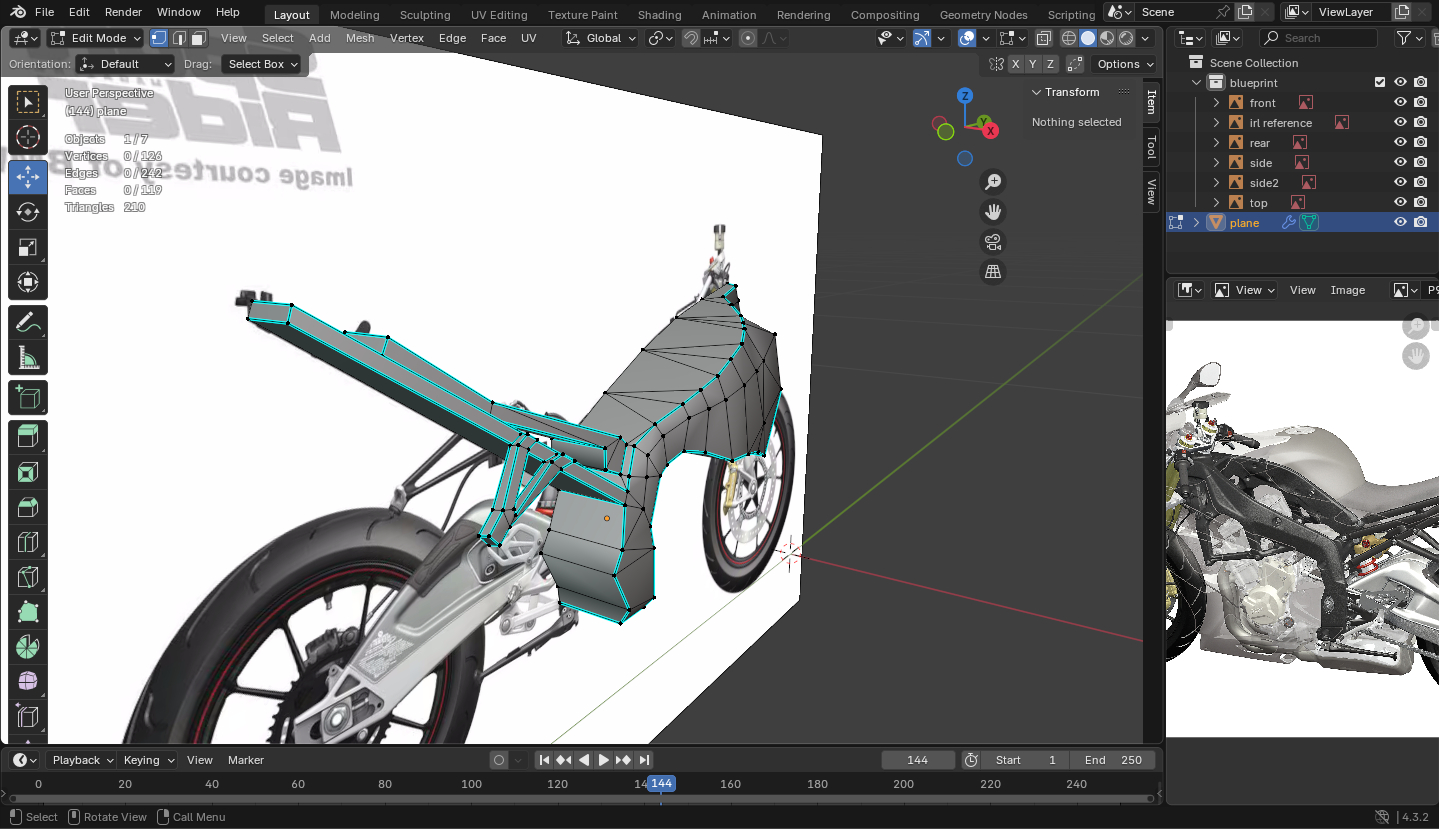The width and height of the screenshot is (1439, 829).
Task: Hide the plane object in outliner
Action: click(1400, 222)
